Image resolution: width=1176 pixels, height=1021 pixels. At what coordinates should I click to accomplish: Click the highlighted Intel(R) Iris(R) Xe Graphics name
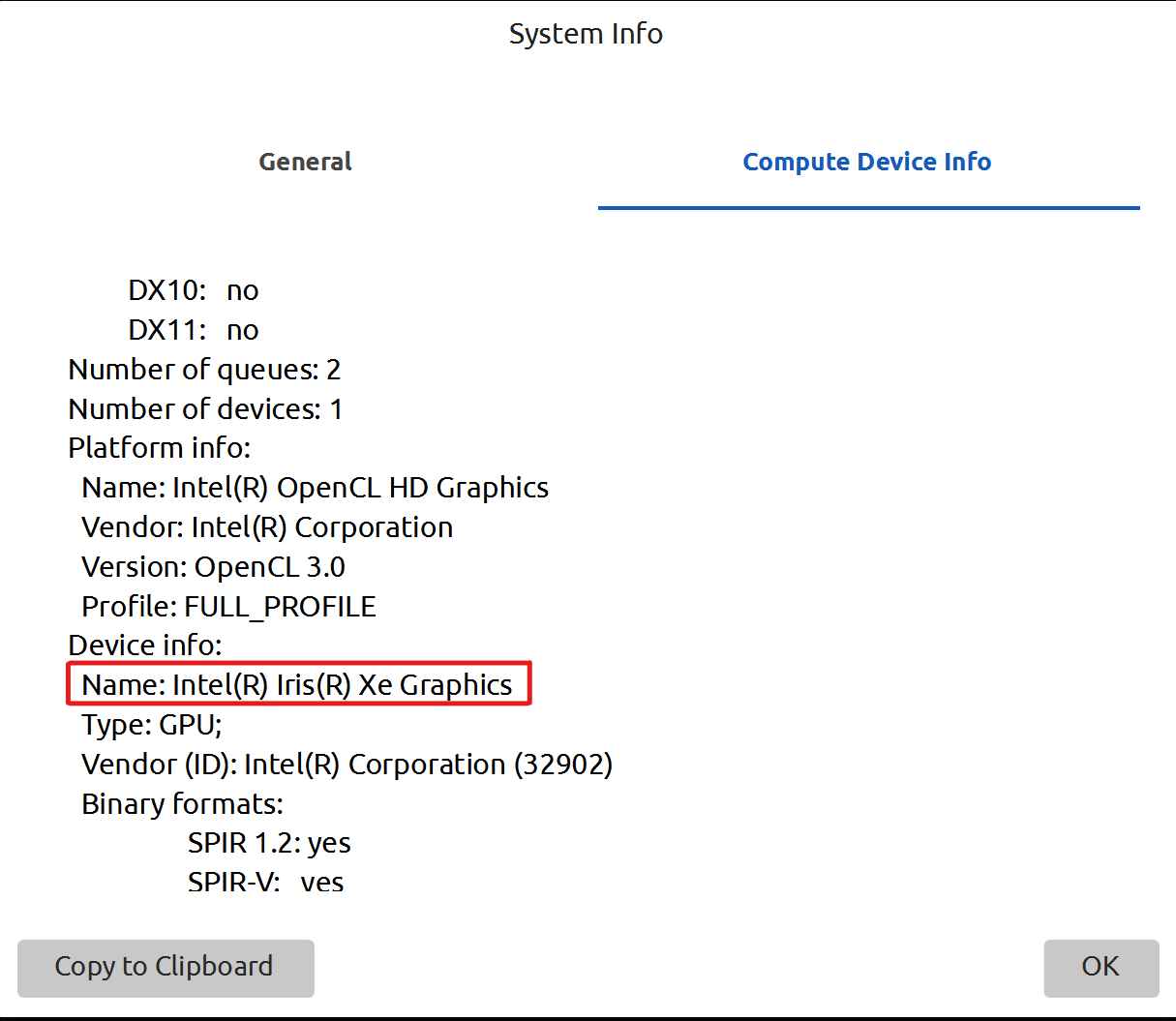click(x=297, y=684)
